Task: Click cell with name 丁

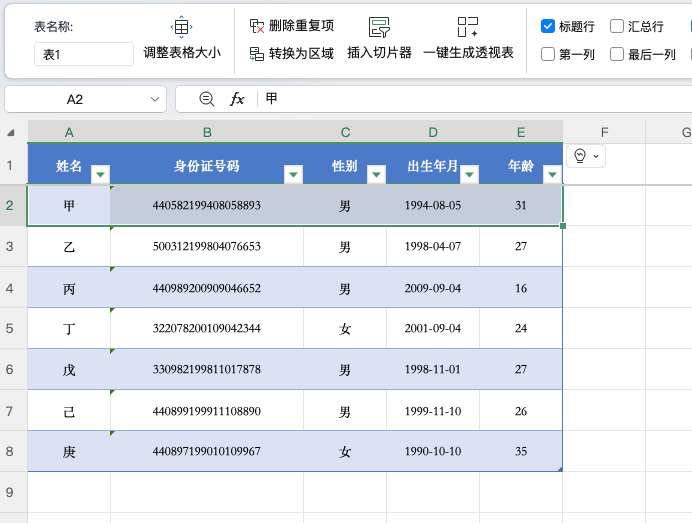Action: pyautogui.click(x=69, y=328)
